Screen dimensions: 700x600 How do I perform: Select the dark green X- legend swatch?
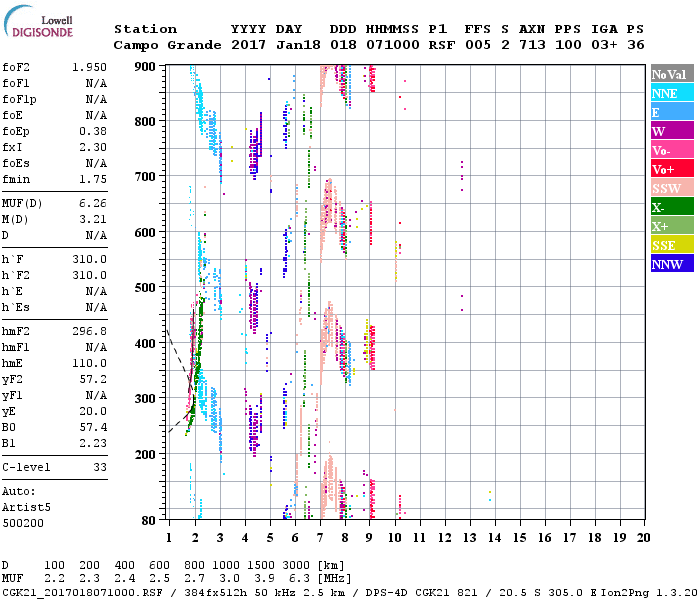(x=672, y=207)
